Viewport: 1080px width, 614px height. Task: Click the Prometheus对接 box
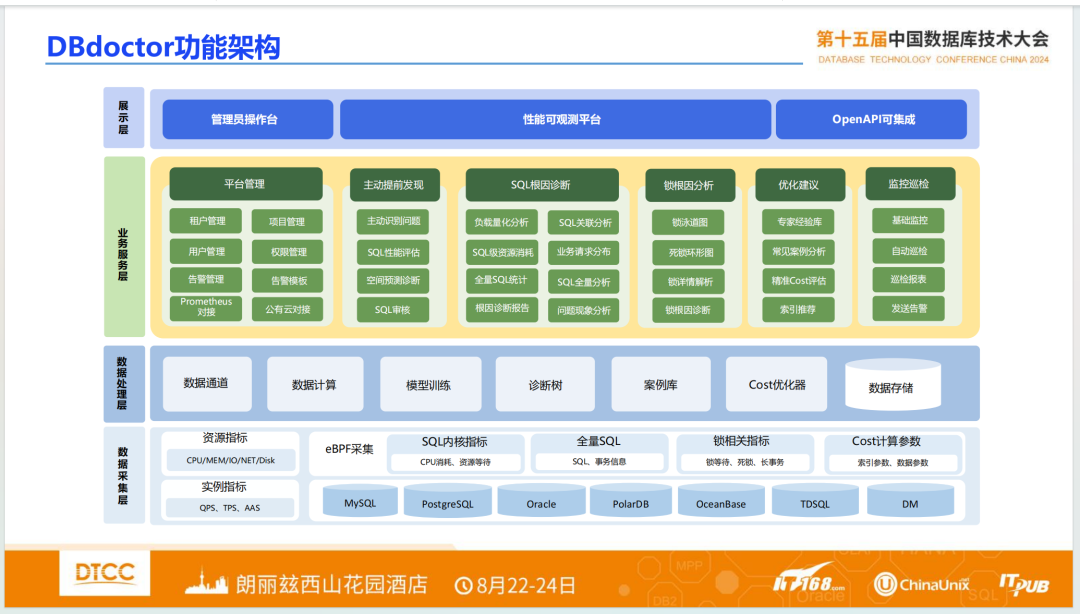pos(206,307)
